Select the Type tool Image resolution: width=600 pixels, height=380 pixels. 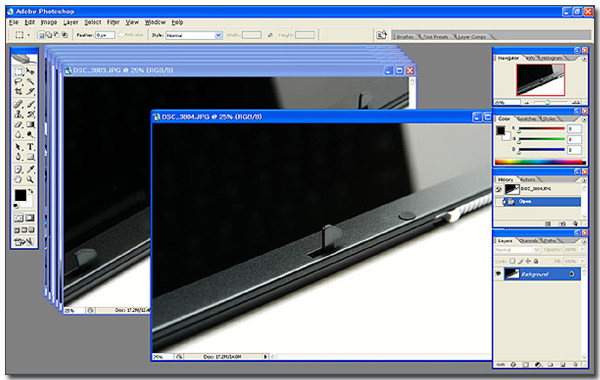pyautogui.click(x=30, y=147)
